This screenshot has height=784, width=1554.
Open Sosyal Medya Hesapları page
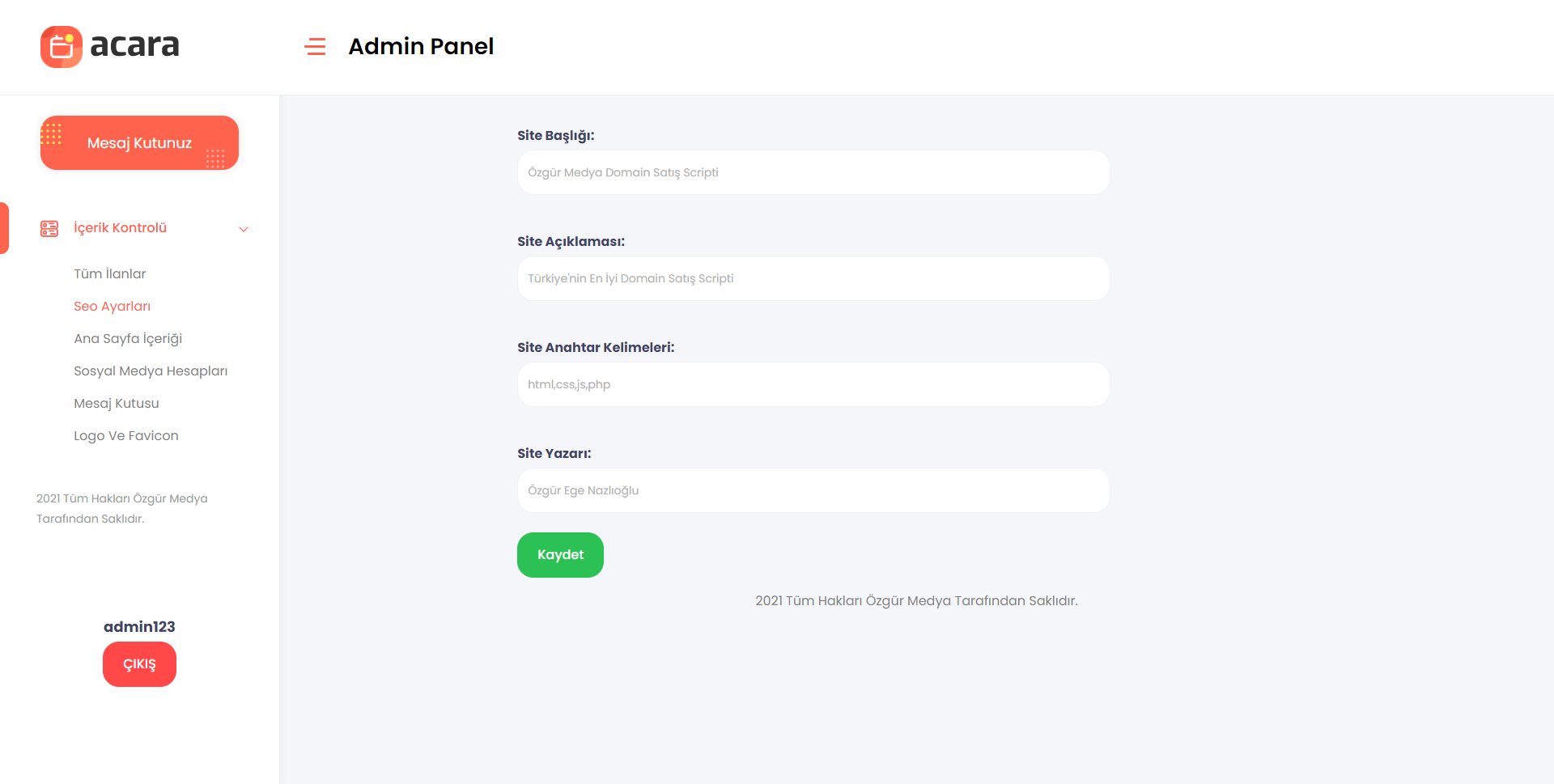tap(151, 371)
